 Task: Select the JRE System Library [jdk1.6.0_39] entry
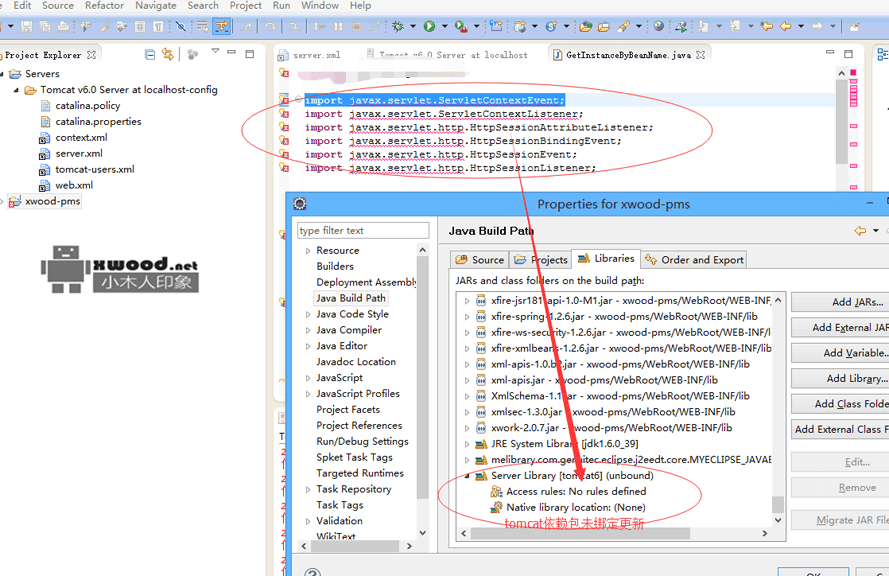pos(564,444)
